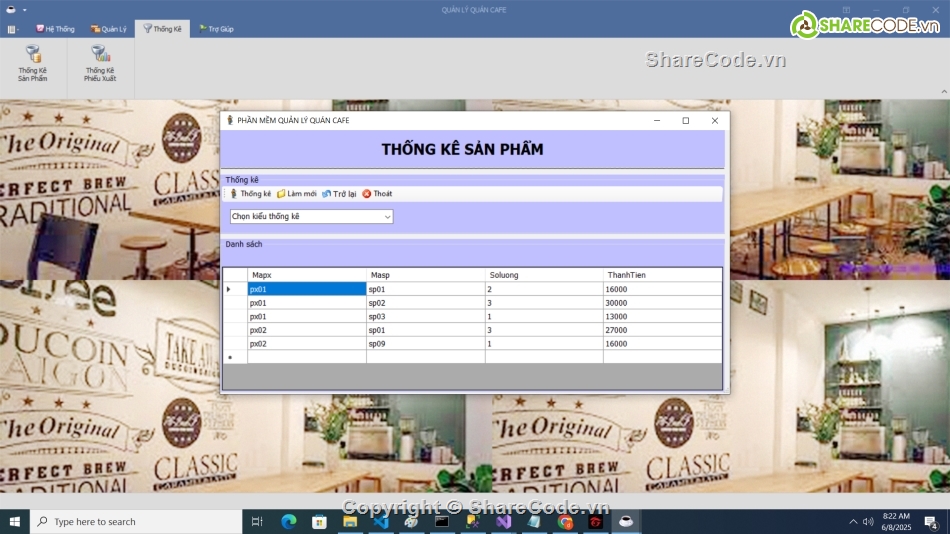Viewport: 950px width, 534px height.
Task: Click px02 cell in sp09 row
Action: click(307, 344)
